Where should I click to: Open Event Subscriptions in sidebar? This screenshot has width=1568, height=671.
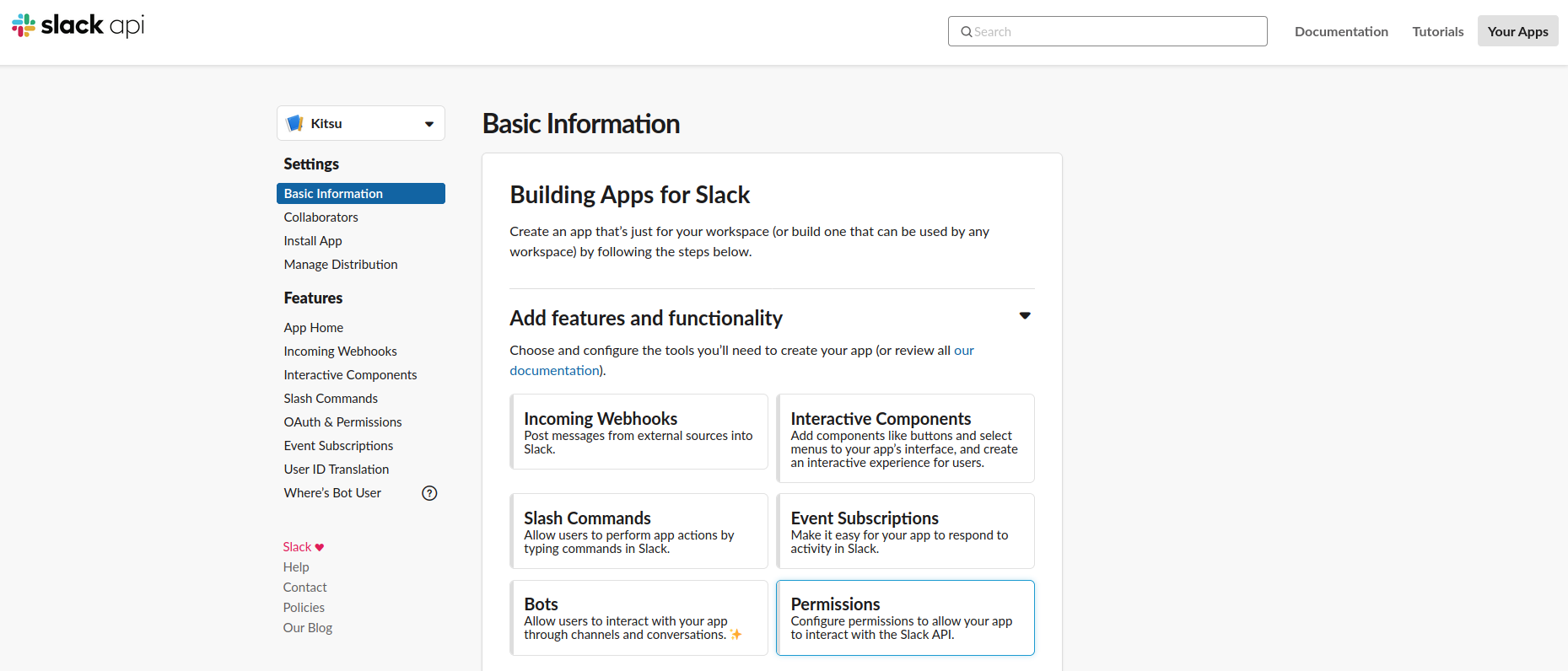point(338,446)
